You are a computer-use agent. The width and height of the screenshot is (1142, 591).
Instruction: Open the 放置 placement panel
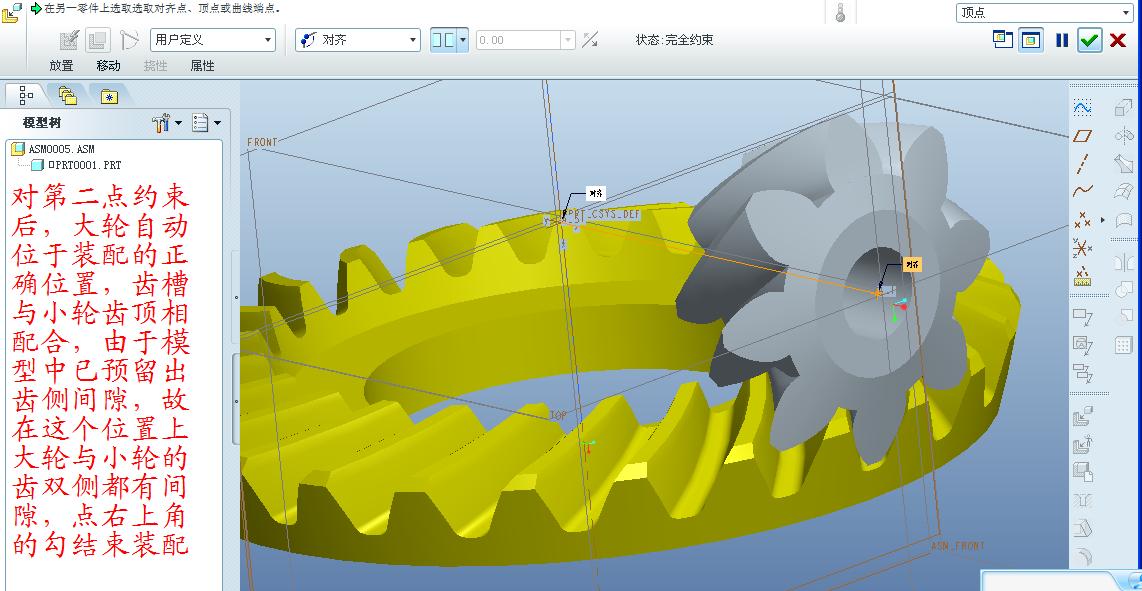coord(61,66)
